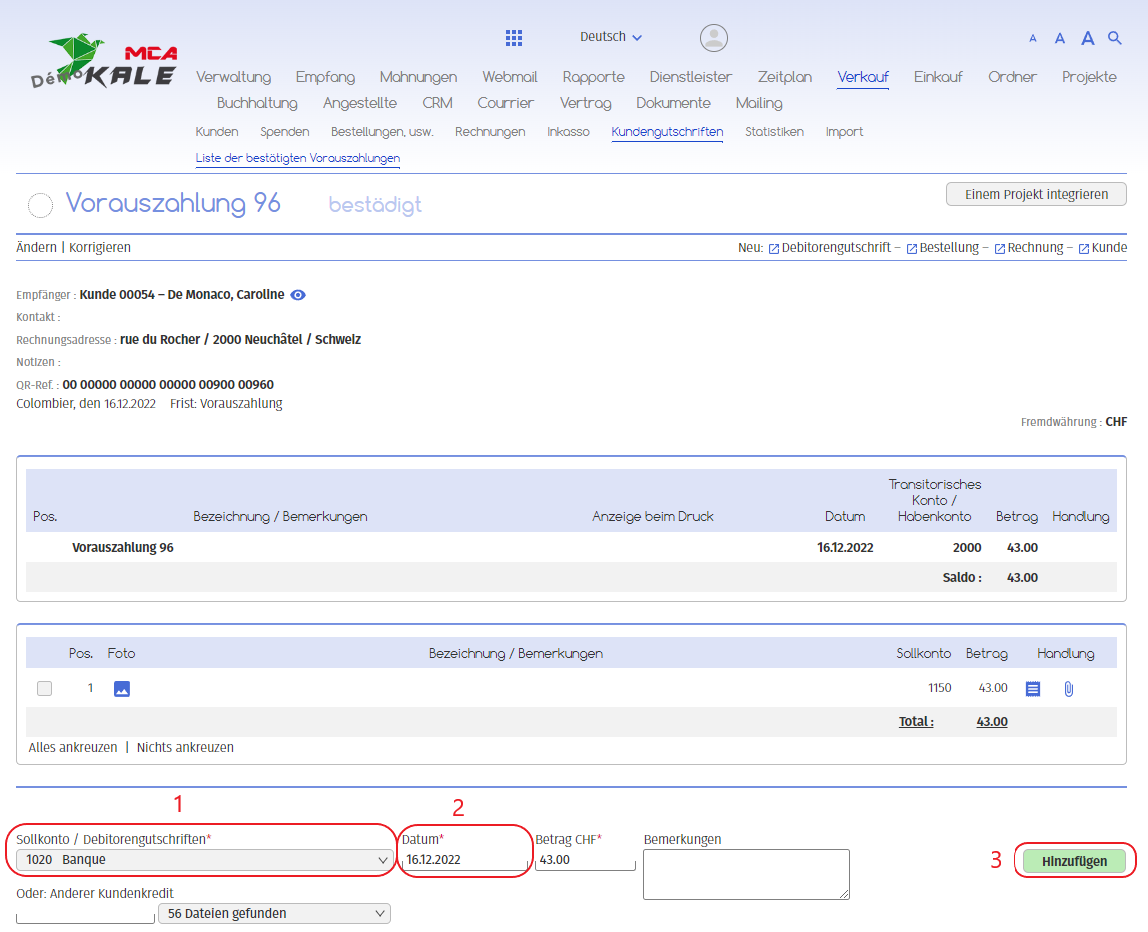Open the Projekte menu

click(x=1089, y=77)
